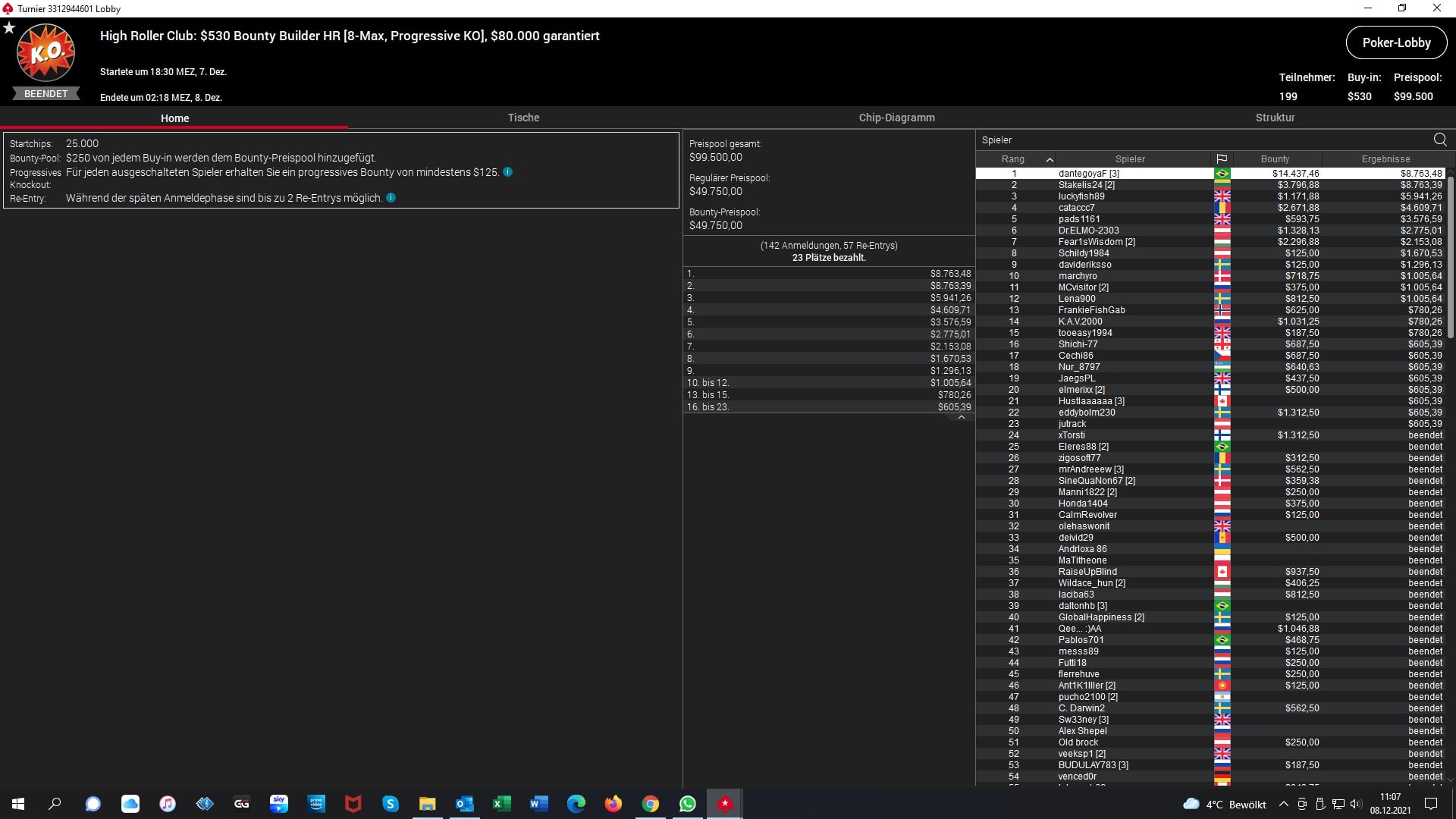This screenshot has width=1456, height=819.
Task: Open Excel from the taskbar
Action: (502, 804)
